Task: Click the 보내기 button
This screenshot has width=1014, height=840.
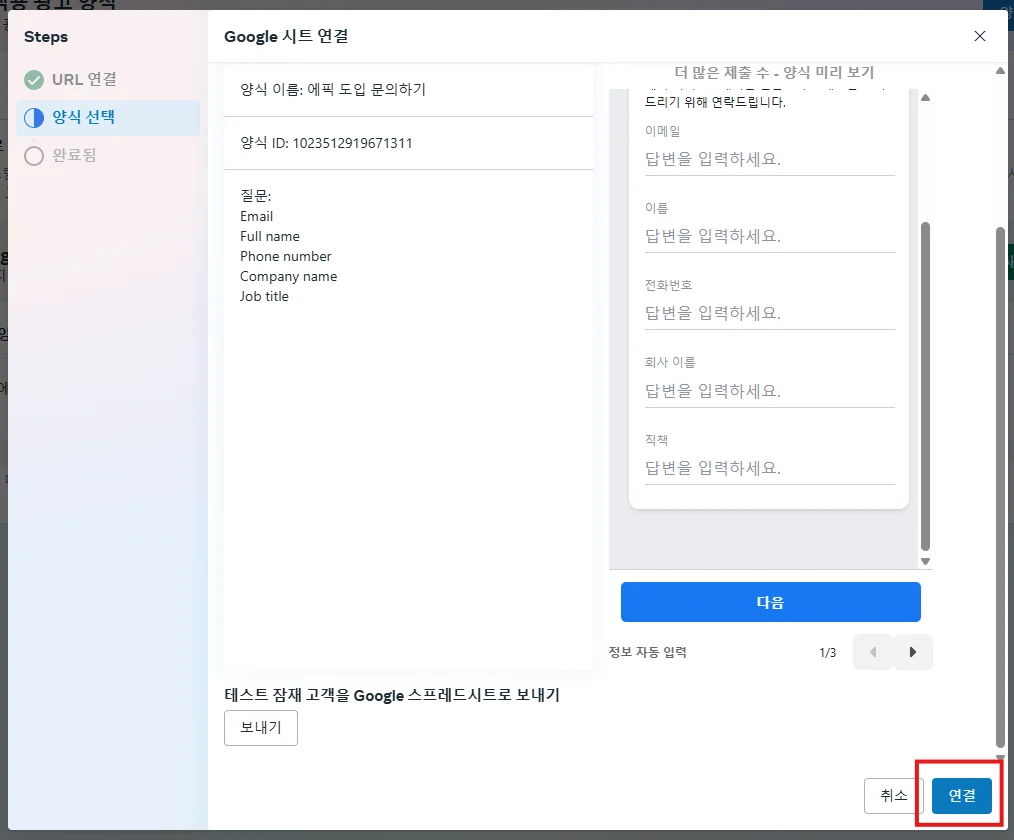Action: (261, 727)
